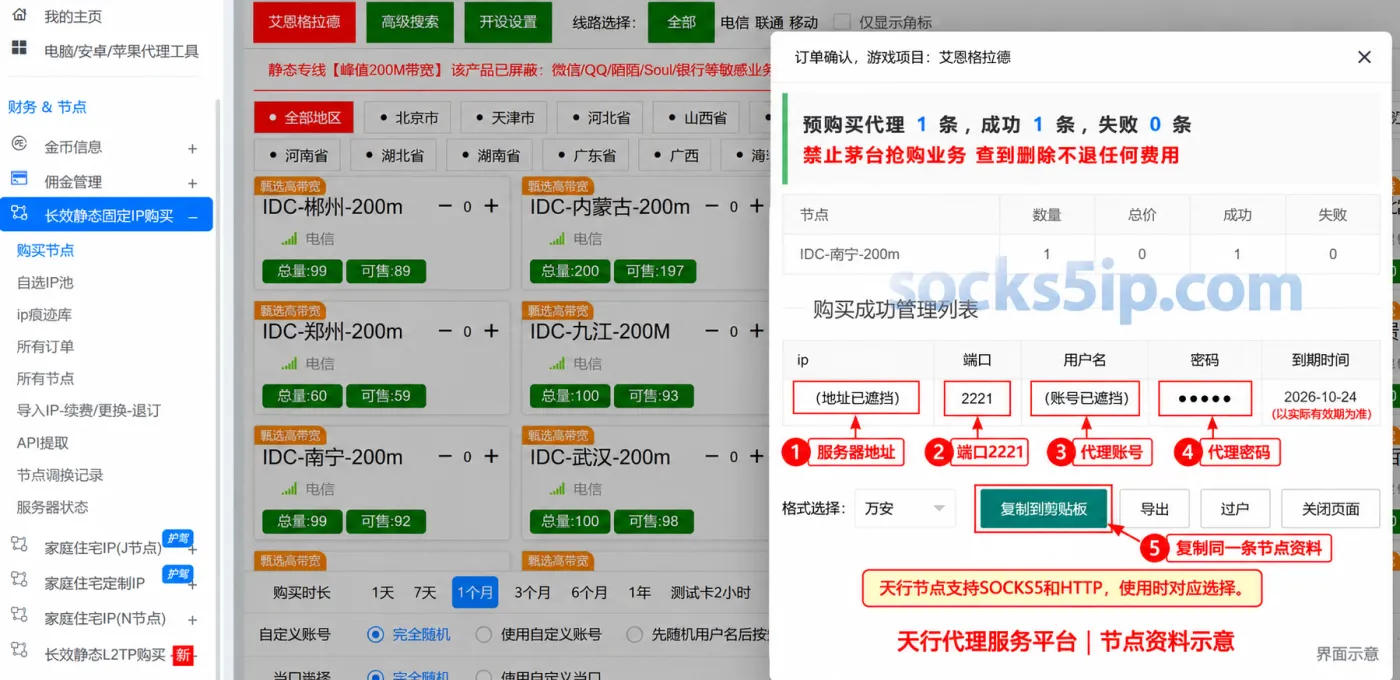Select 使用自定义账号 radio option

(x=484, y=634)
